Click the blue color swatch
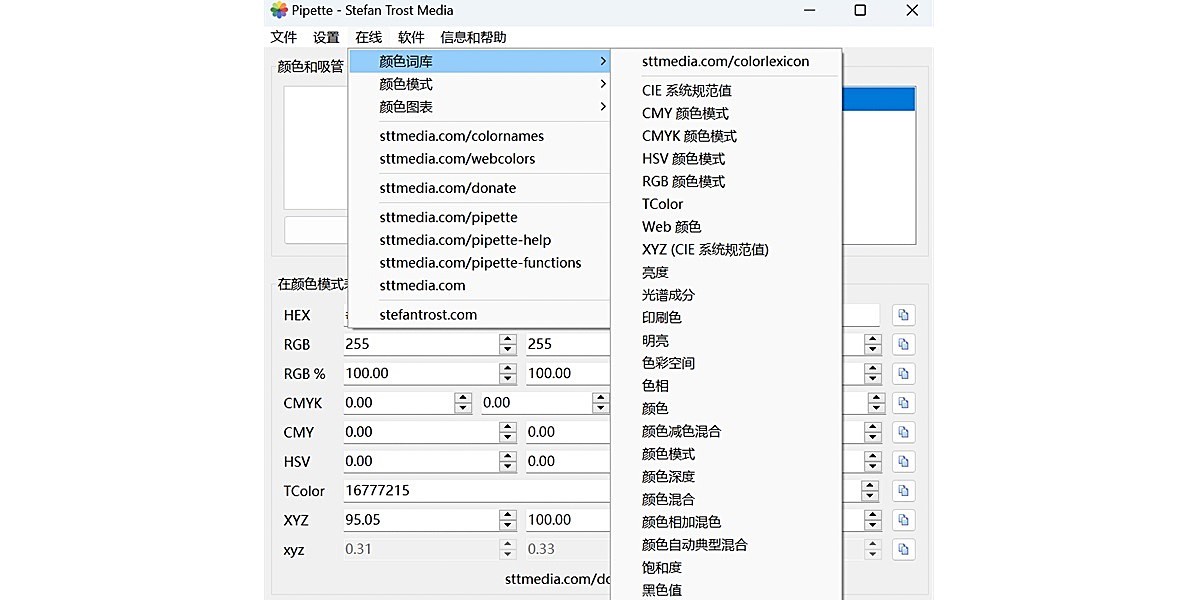1200x600 pixels. 878,98
